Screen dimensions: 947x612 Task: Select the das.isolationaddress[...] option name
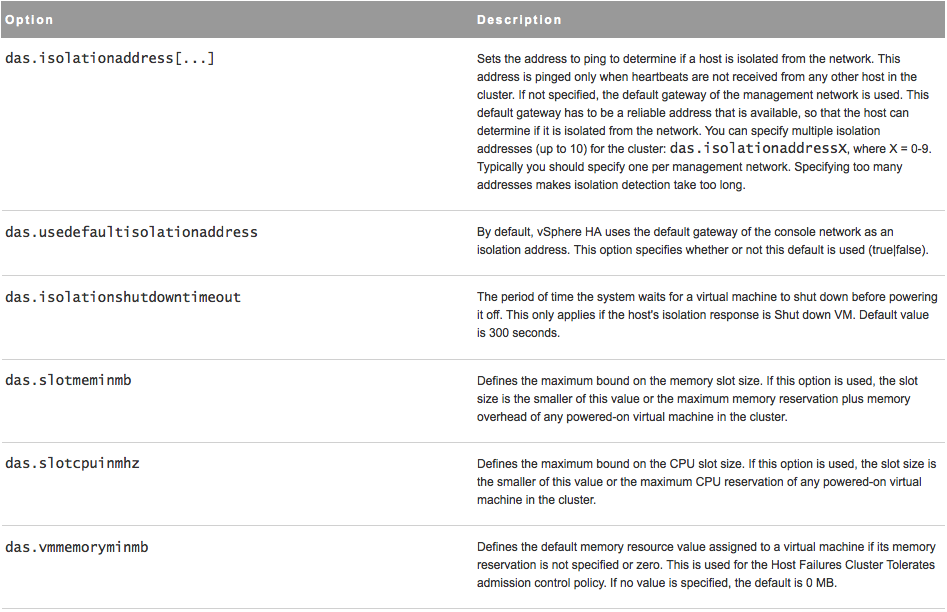tap(110, 59)
